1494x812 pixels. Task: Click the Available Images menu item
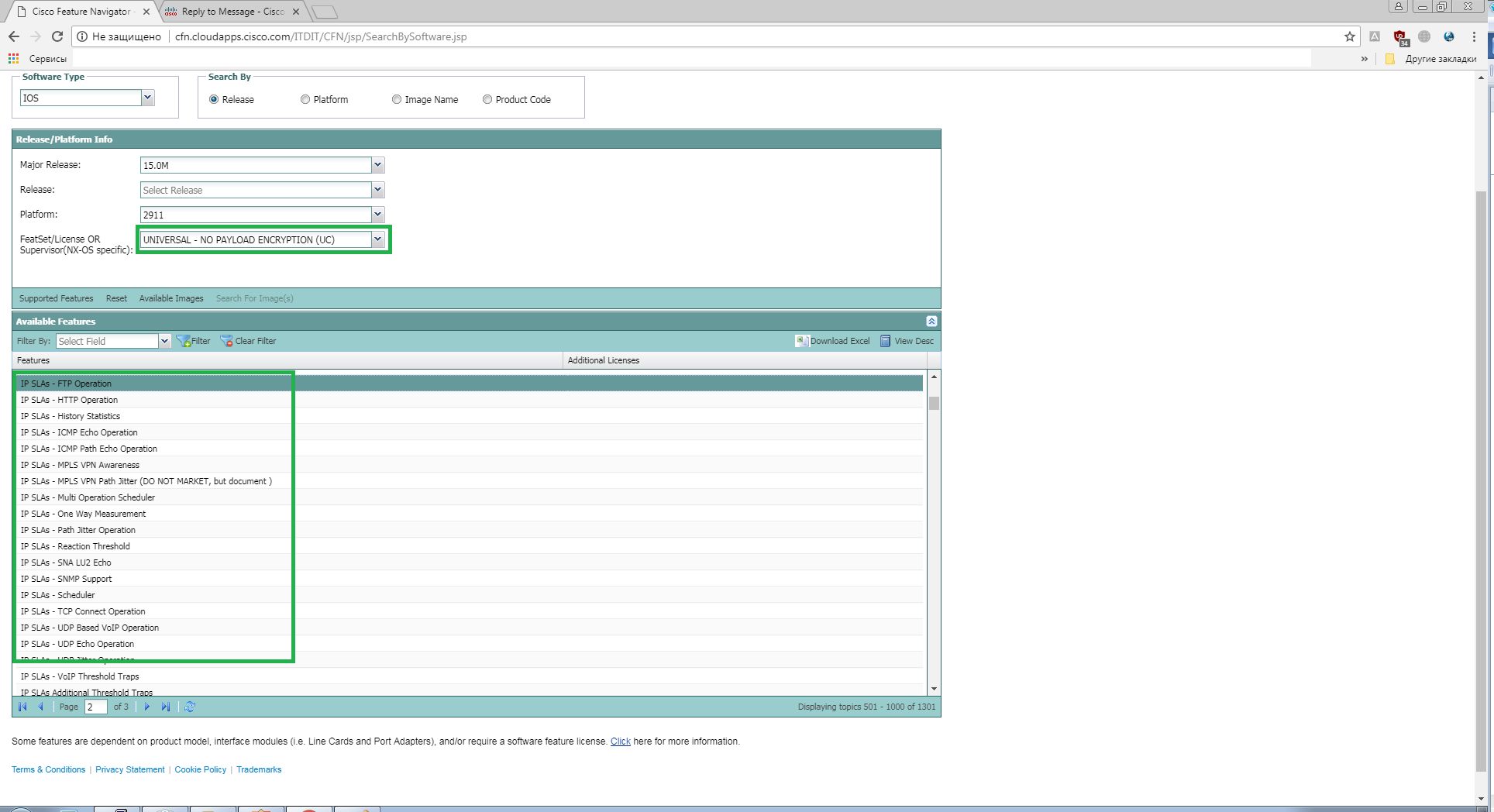pos(170,298)
